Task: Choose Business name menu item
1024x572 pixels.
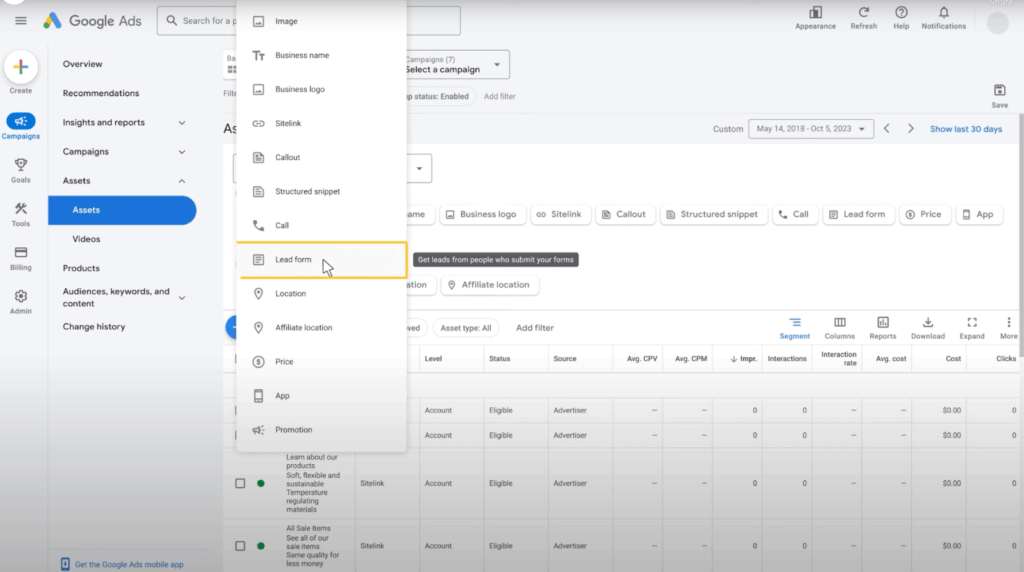Action: [321, 56]
